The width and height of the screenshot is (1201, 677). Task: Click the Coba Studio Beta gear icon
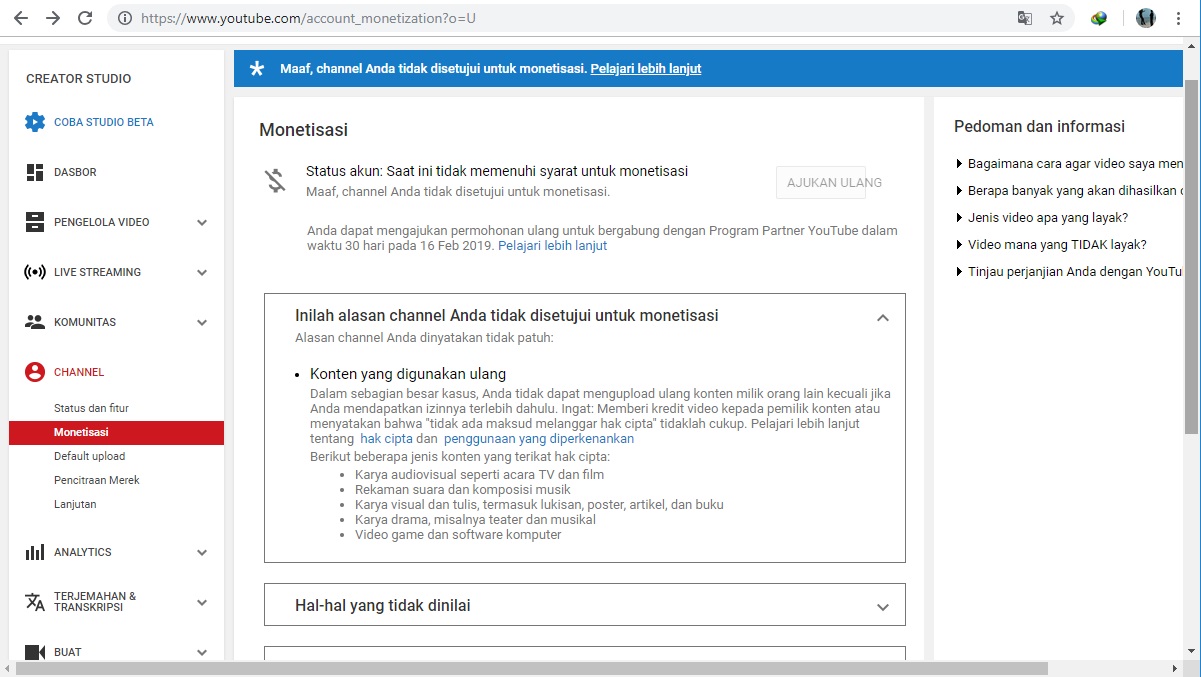pyautogui.click(x=35, y=122)
